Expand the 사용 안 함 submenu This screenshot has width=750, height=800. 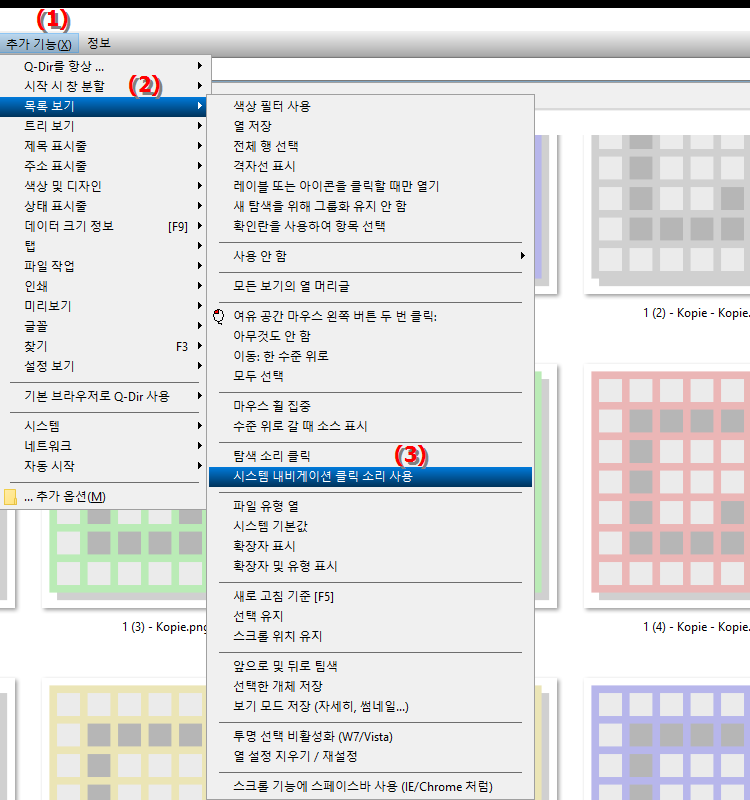pos(370,256)
